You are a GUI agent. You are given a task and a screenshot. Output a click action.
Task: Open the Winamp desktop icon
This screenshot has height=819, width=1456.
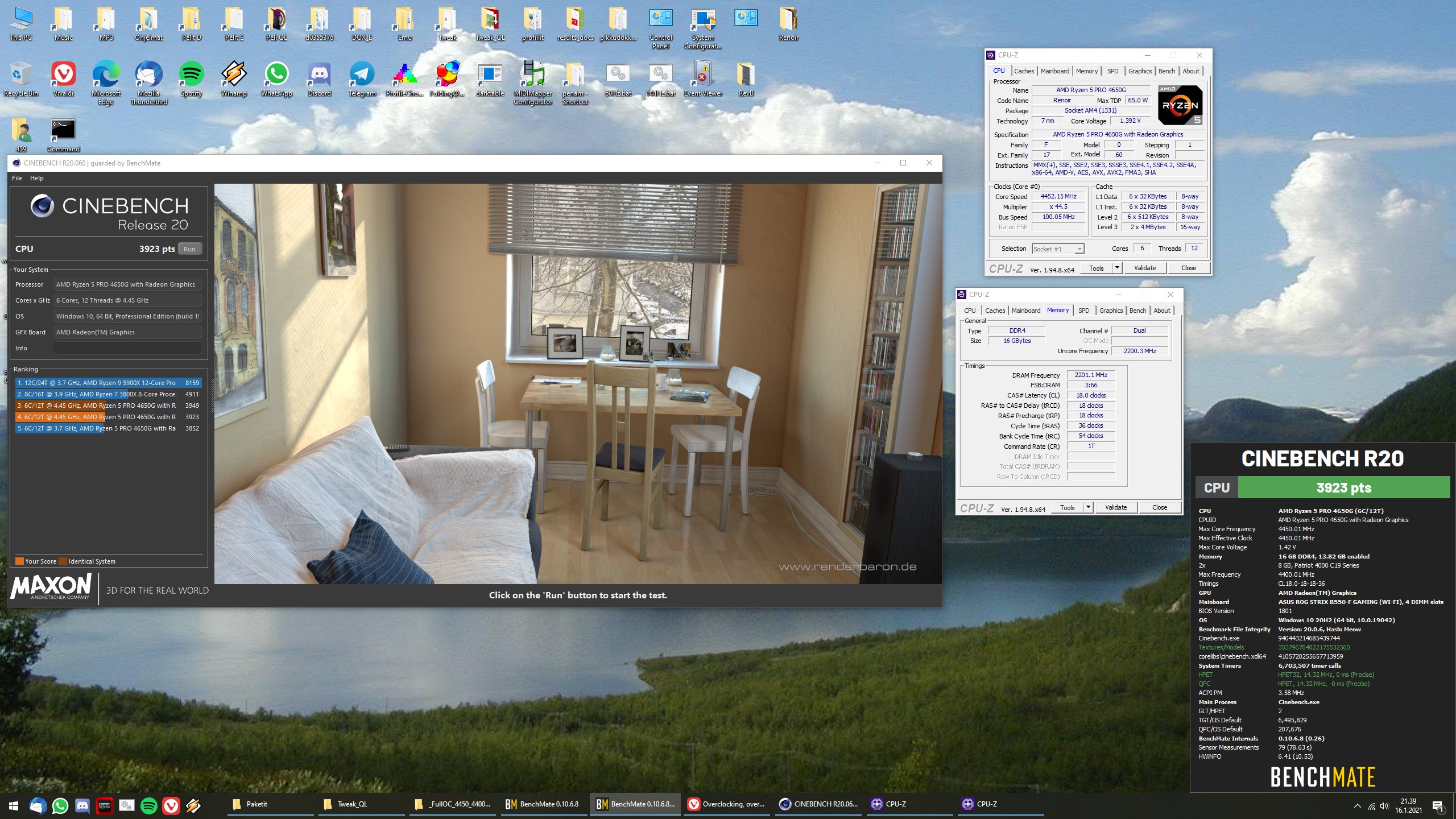coord(234,78)
